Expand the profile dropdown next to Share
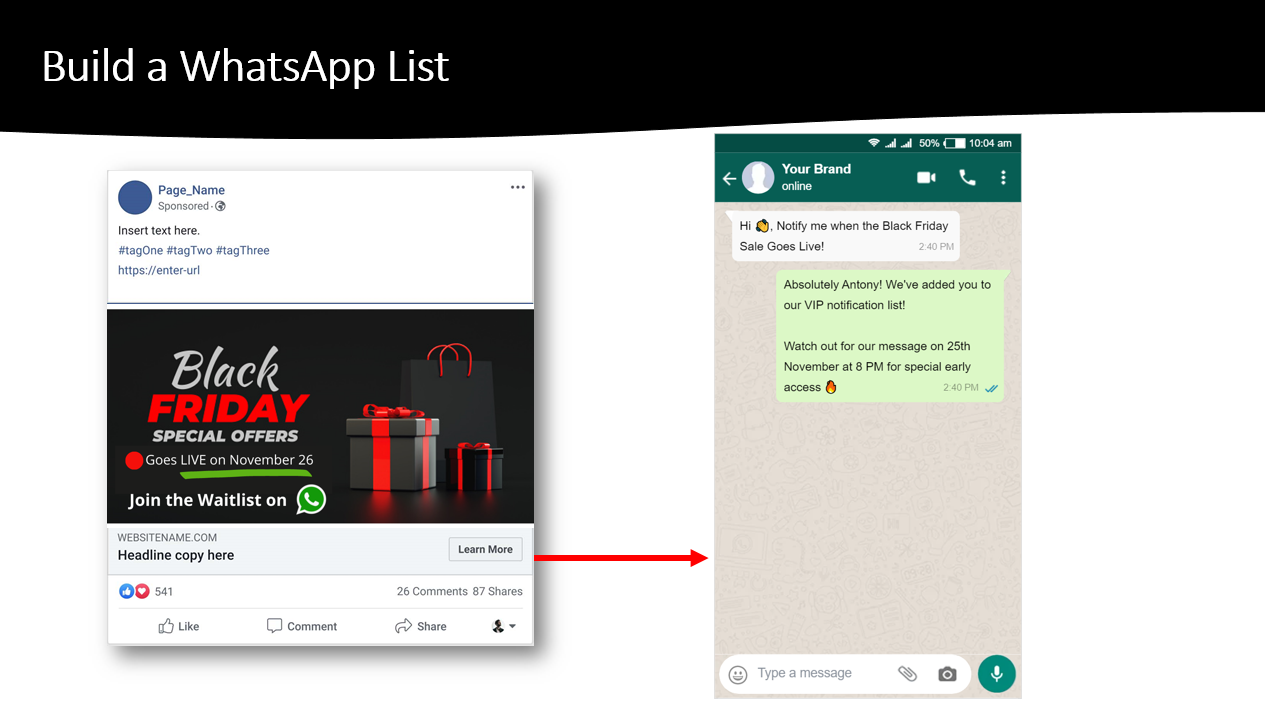This screenshot has width=1265, height=705. coord(504,626)
